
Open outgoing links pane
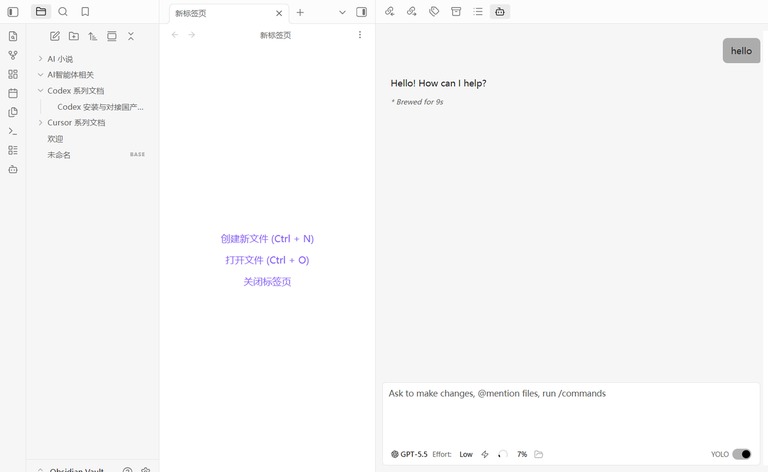(411, 11)
